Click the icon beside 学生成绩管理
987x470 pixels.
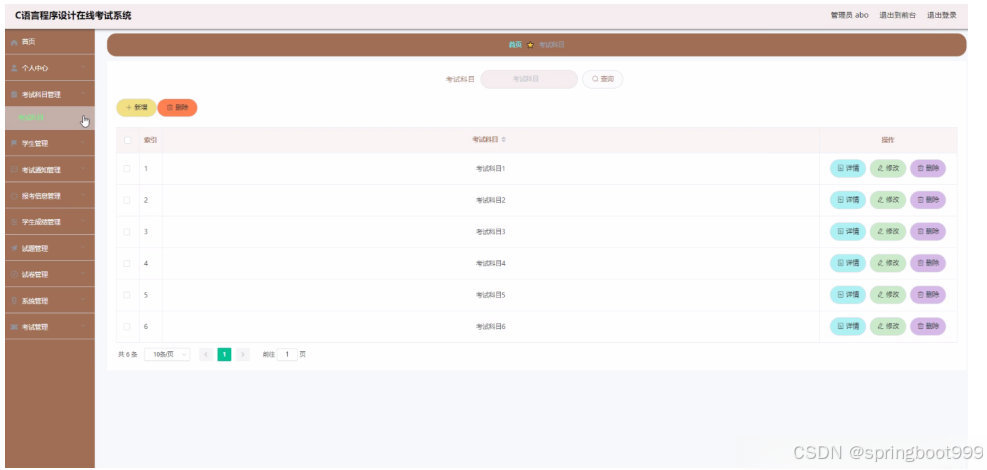(x=14, y=222)
